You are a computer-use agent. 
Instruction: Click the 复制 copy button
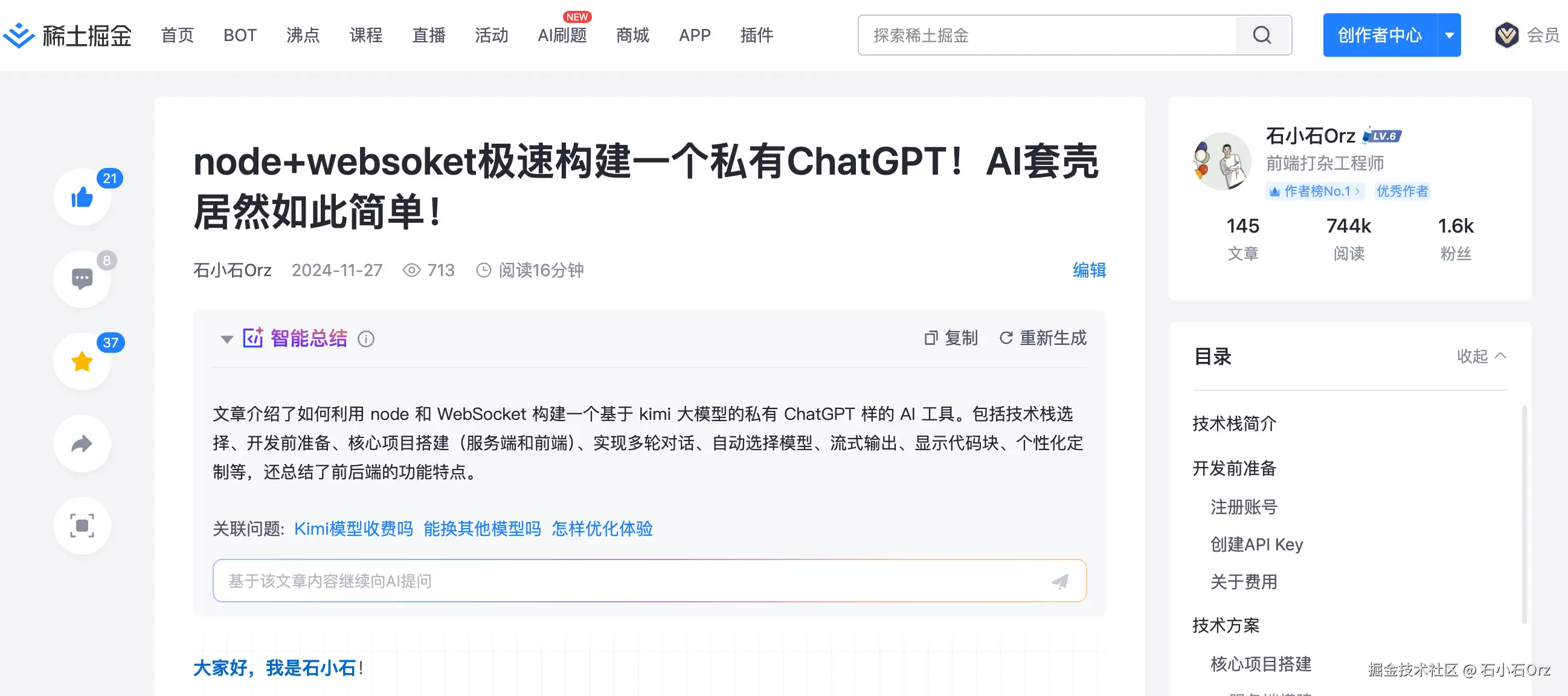951,338
